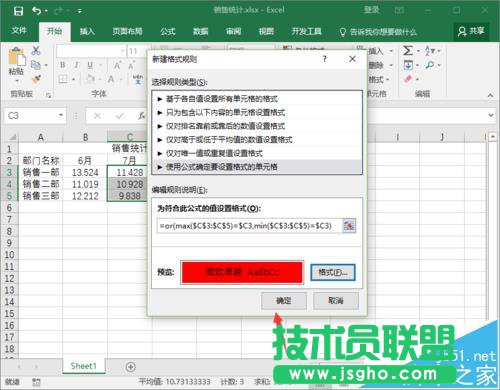Switch to the Data tab
Screen dimensions: 500x390
(201, 31)
